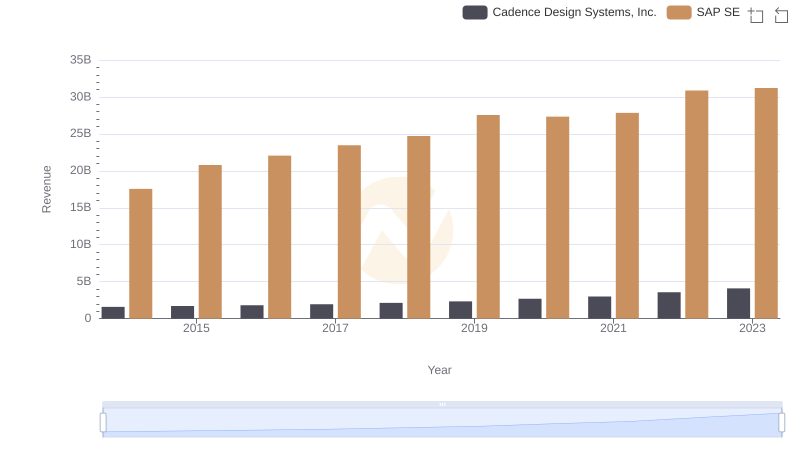Toggle the Cadence Design Systems legend entry
The image size is (800, 461).
pyautogui.click(x=559, y=12)
